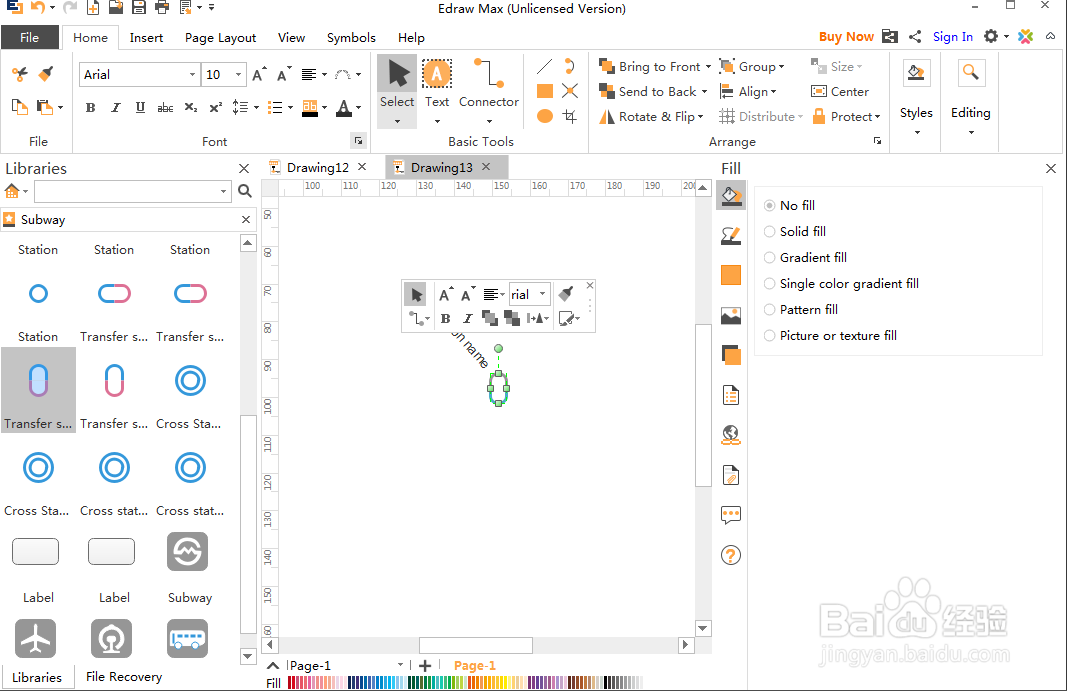Open the Group dropdown menu
The width and height of the screenshot is (1067, 691).
pyautogui.click(x=752, y=67)
